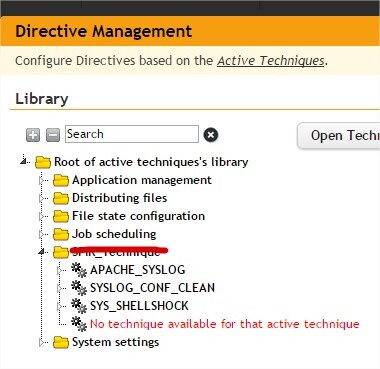This screenshot has width=380, height=369.
Task: Click the Application management folder icon
Action: pos(61,180)
